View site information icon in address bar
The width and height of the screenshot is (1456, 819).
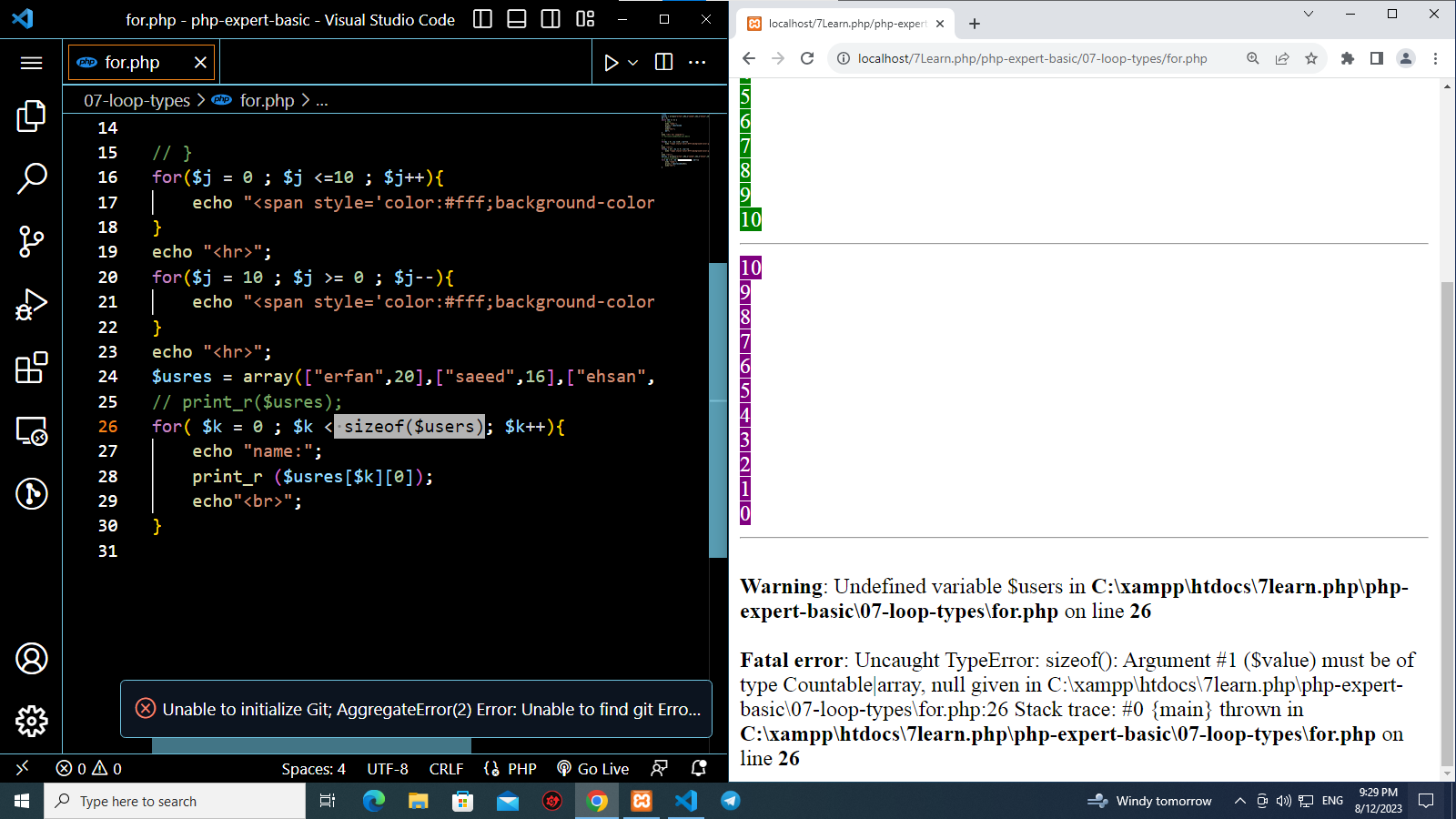[844, 58]
